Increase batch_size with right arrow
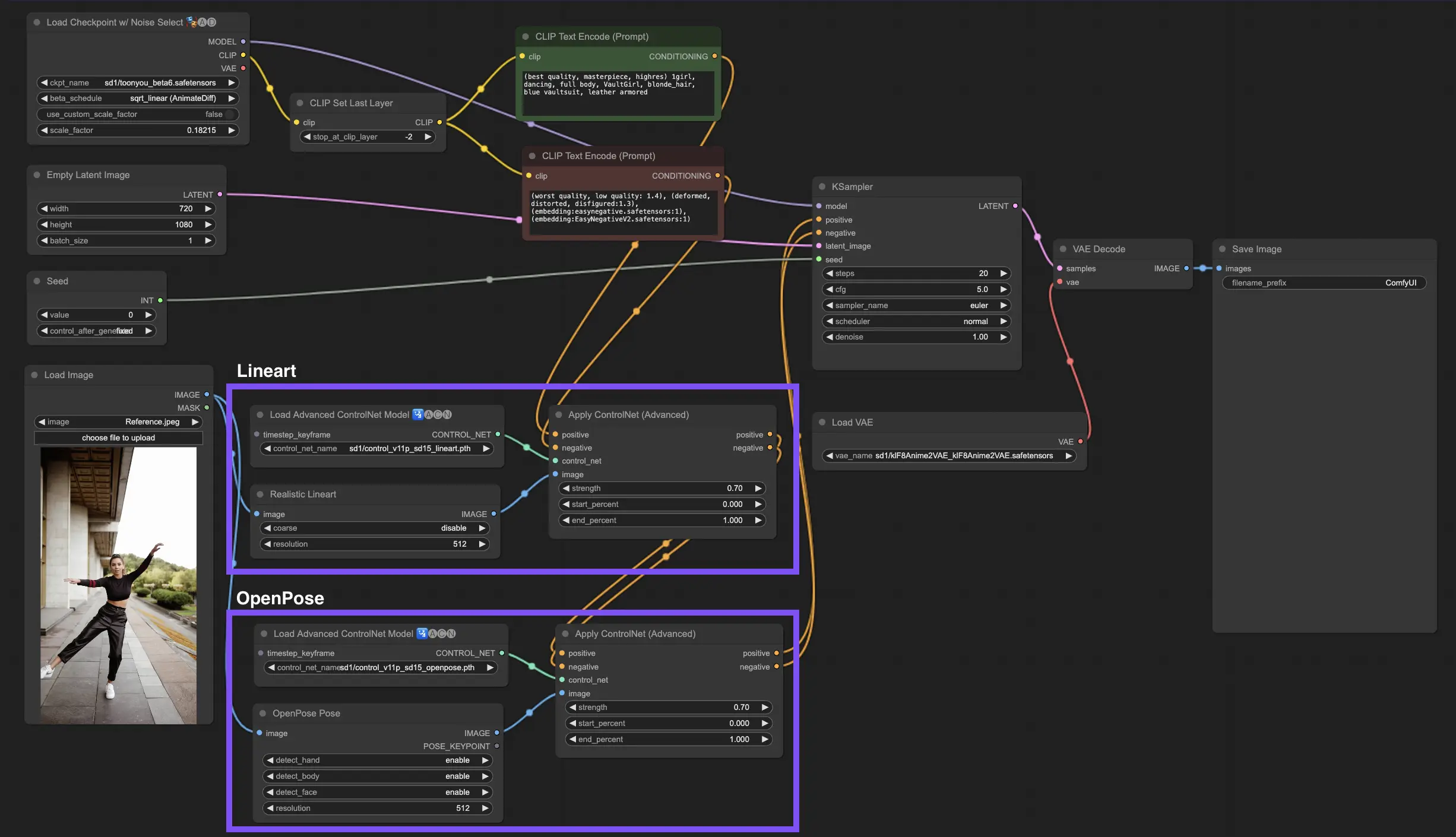The width and height of the screenshot is (1456, 837). tap(208, 240)
